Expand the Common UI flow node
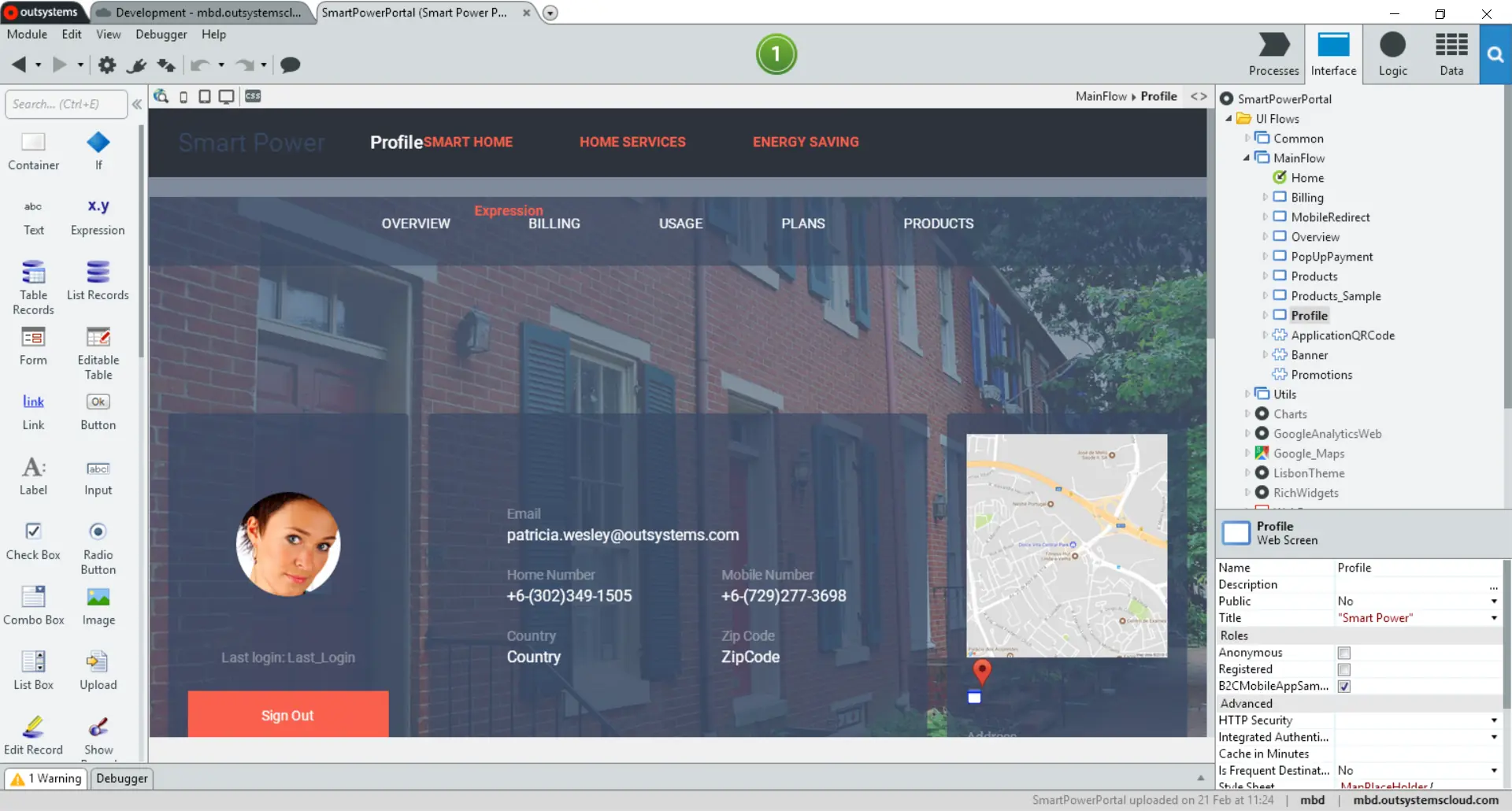 click(1247, 139)
